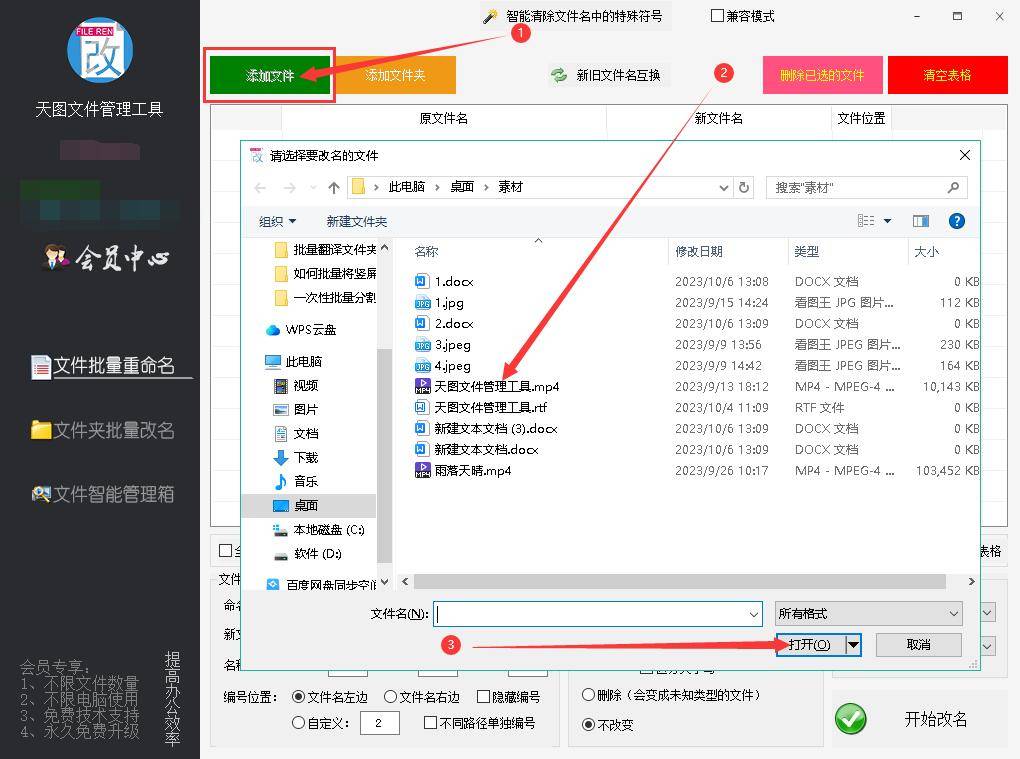Viewport: 1020px width, 759px height.
Task: Select 自定义 radio button
Action: click(x=299, y=723)
